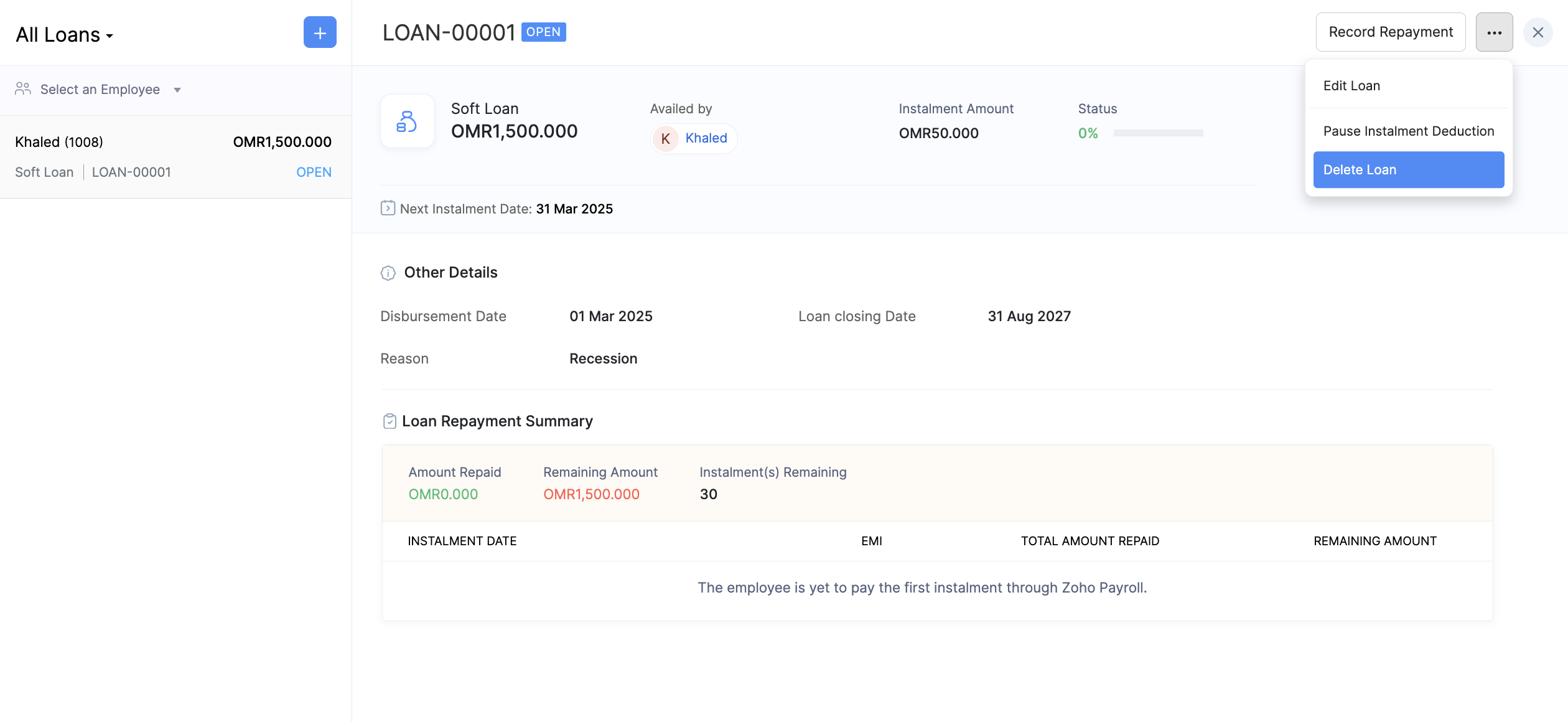Select the Khaled (1008) loan list entry

173,157
